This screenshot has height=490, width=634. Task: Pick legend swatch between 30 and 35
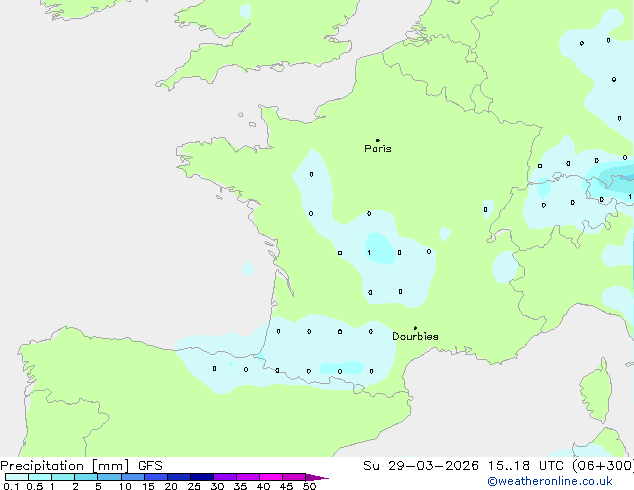[x=225, y=477]
